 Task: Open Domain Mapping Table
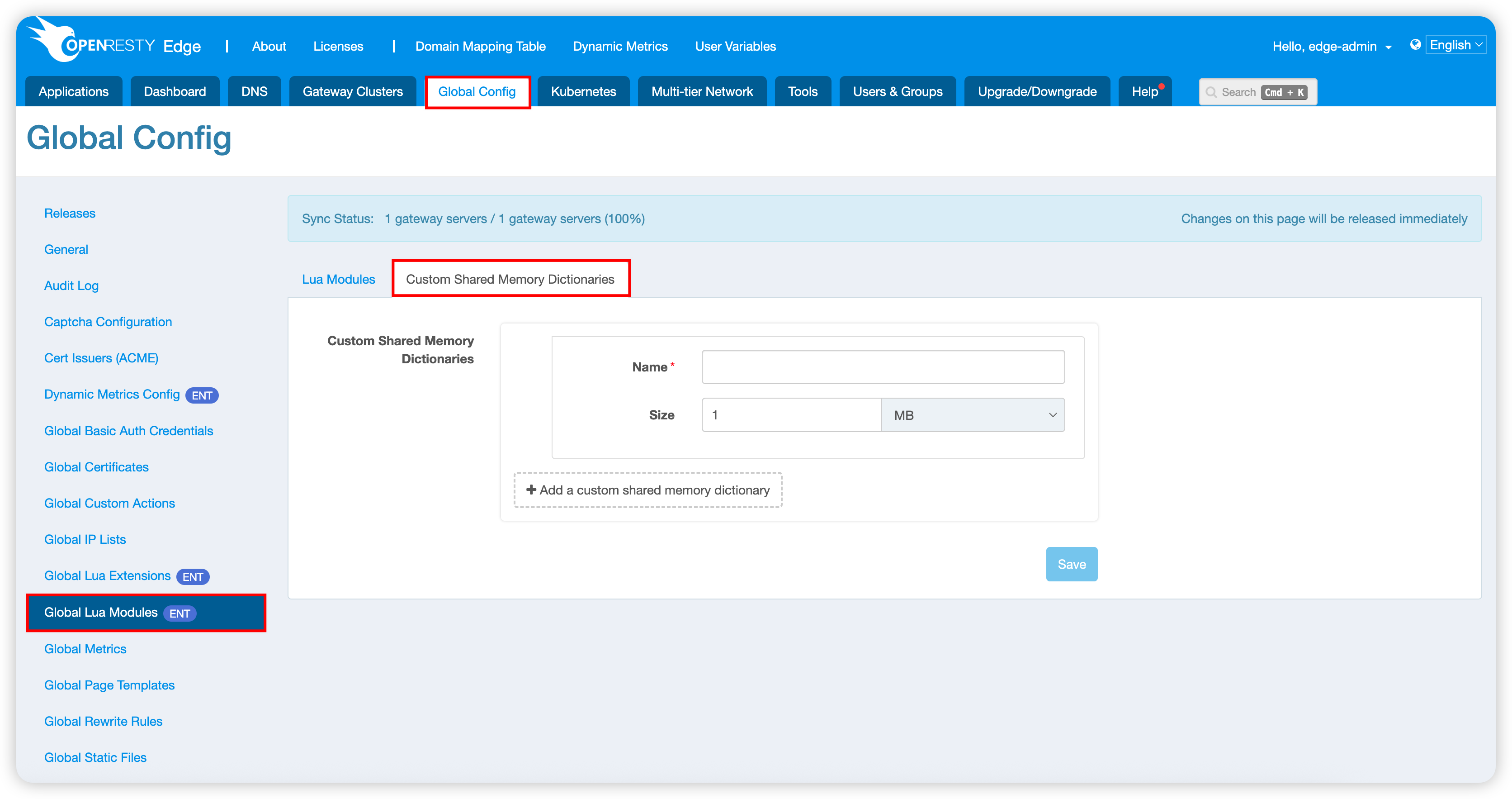480,47
